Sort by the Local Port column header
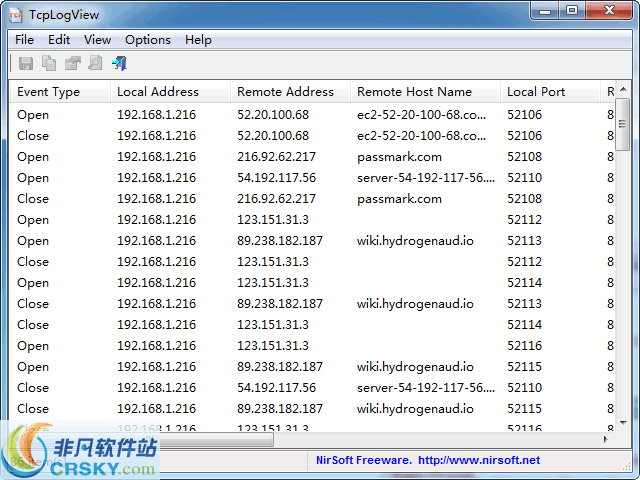This screenshot has width=640, height=480. [x=551, y=91]
